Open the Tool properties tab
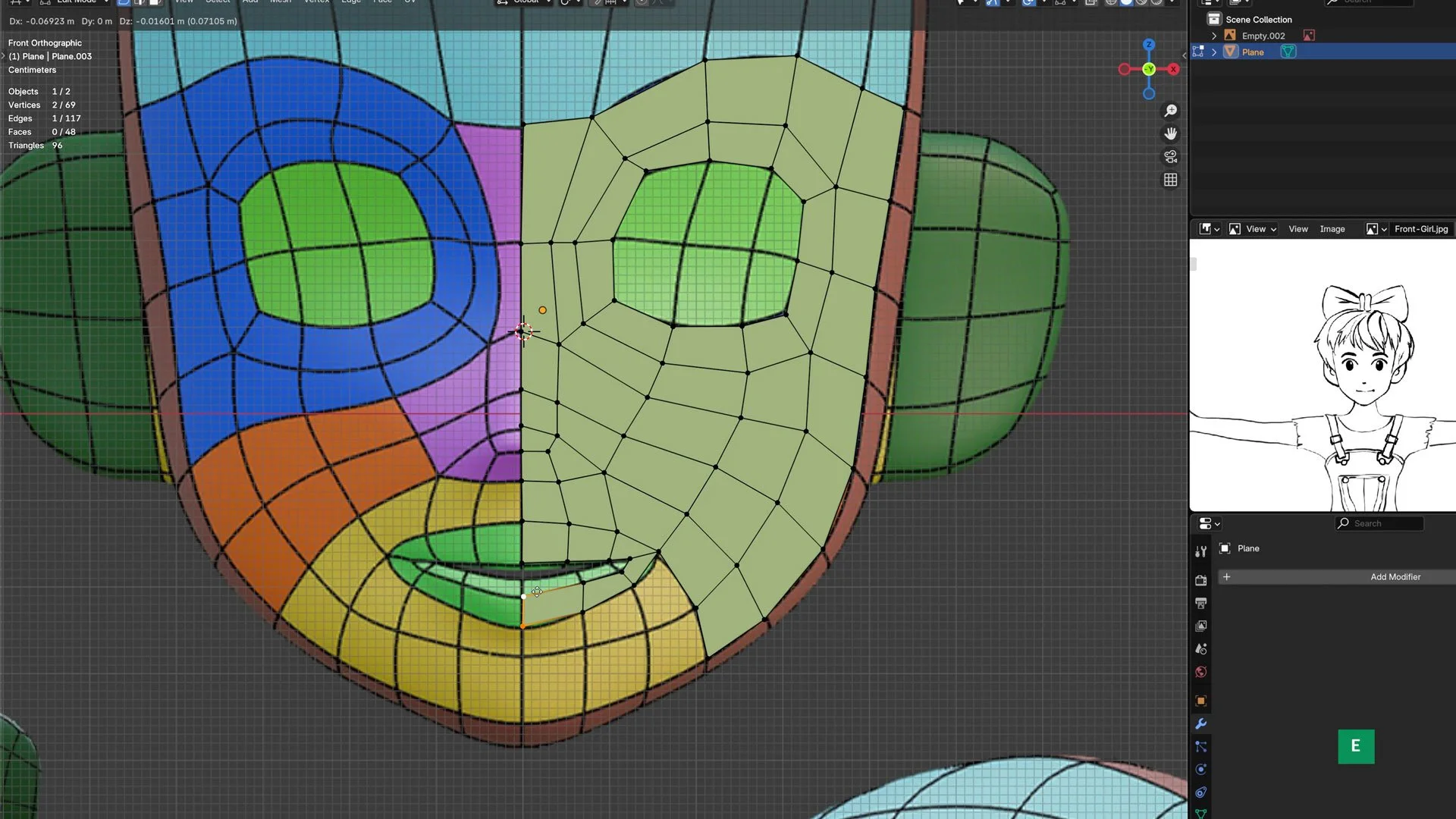 (x=1200, y=551)
